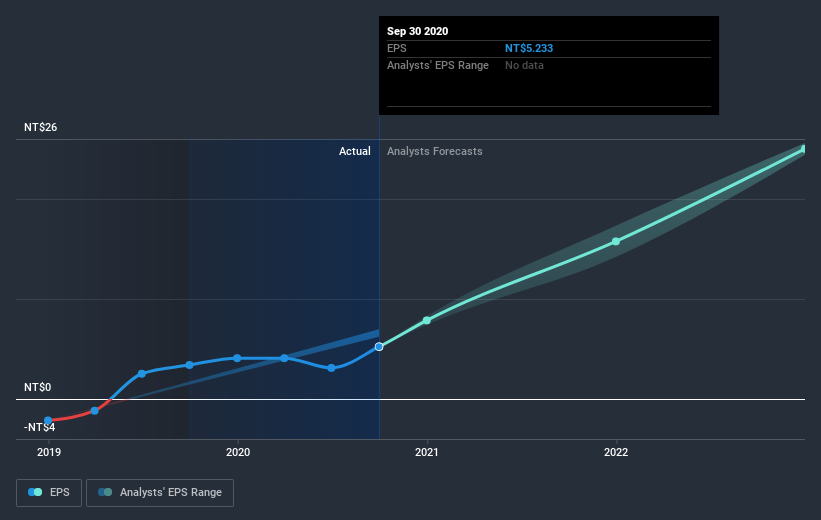Screen dimensions: 821x520
Task: Select the forecast data point at 2021
Action: click(427, 320)
